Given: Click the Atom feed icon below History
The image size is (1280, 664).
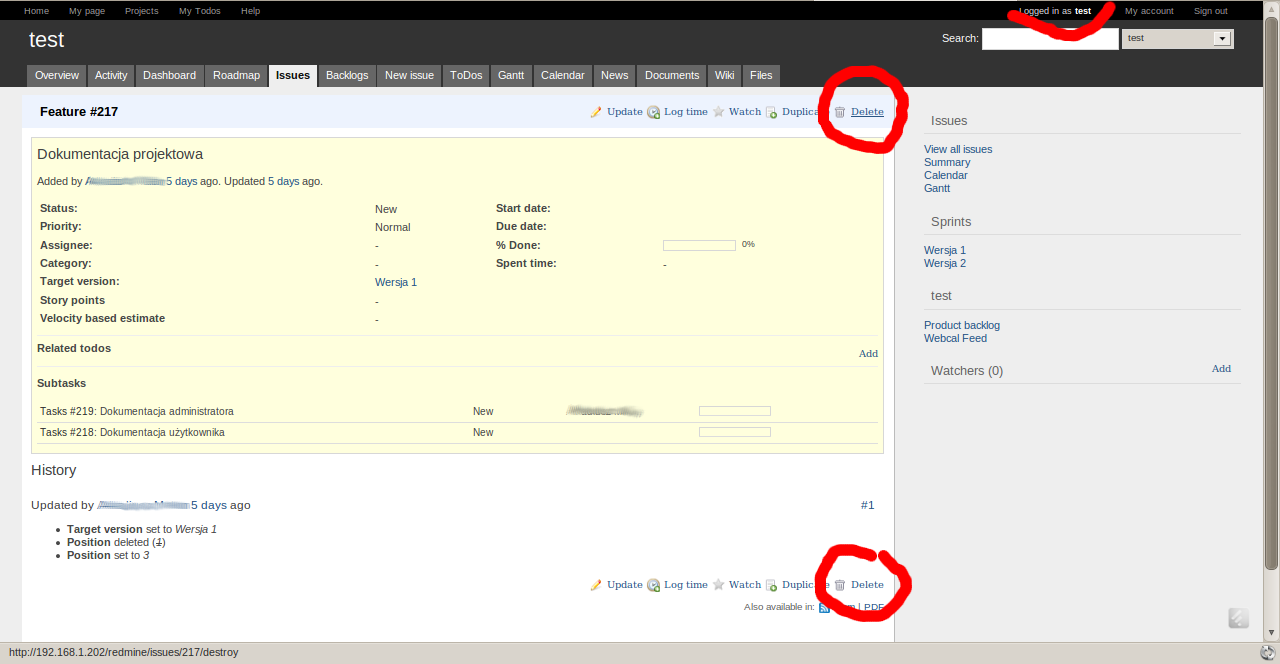Looking at the screenshot, I should [825, 607].
